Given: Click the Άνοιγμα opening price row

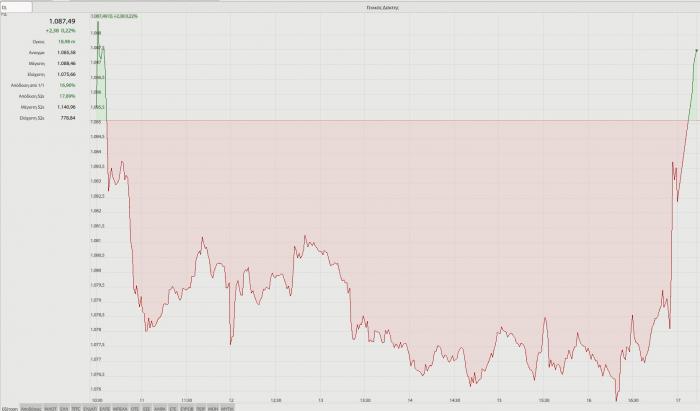Looking at the screenshot, I should click(44, 52).
